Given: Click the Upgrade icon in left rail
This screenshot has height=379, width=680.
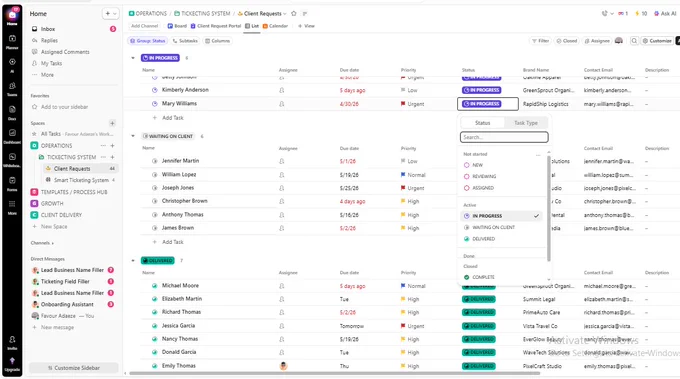Looking at the screenshot, I should (x=12, y=361).
